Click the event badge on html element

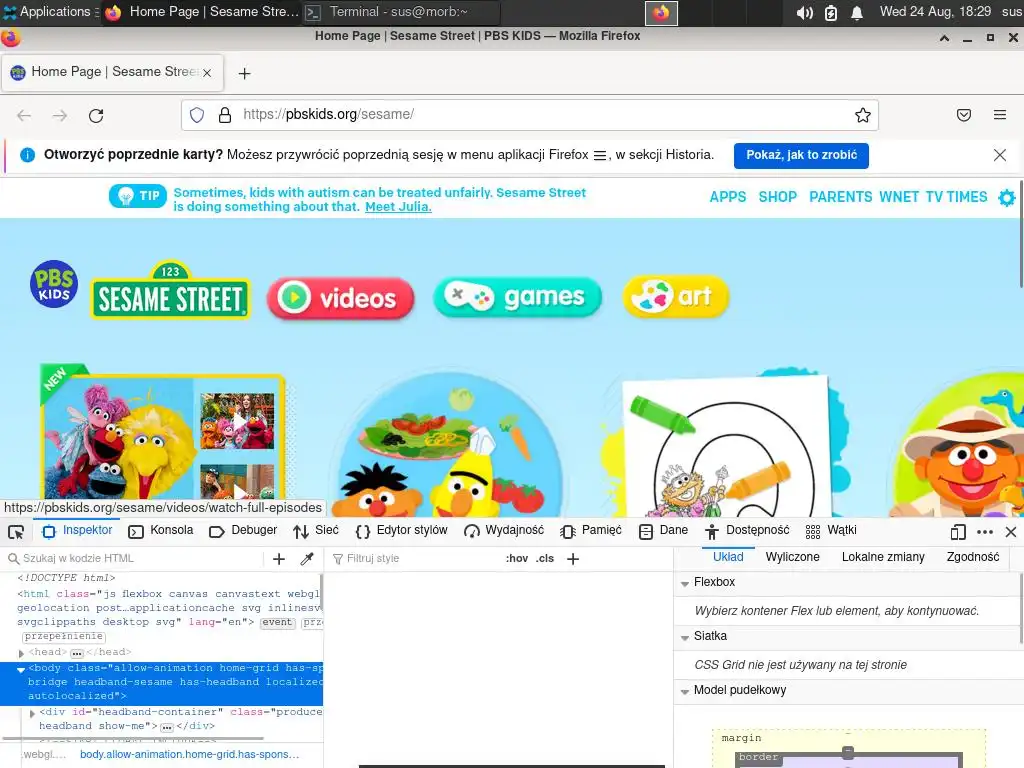[x=277, y=622]
